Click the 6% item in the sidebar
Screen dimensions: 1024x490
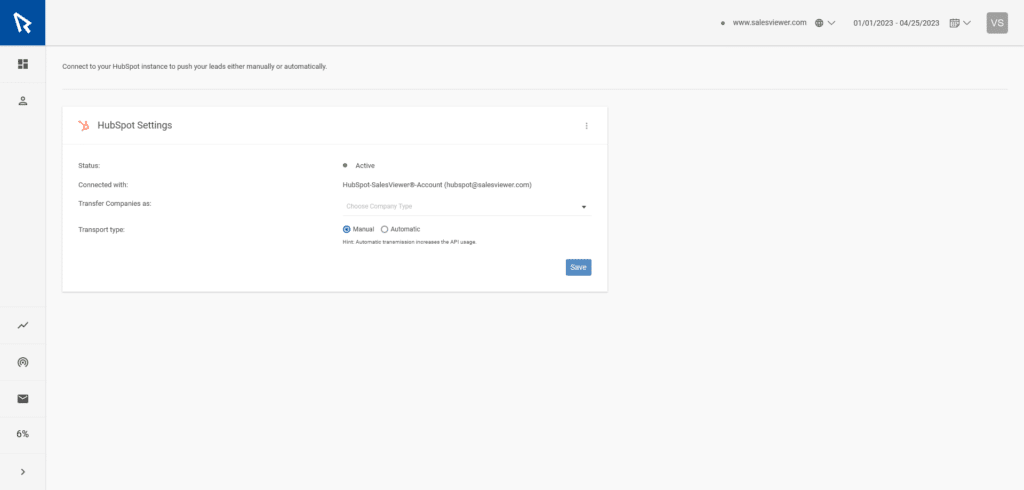[x=22, y=434]
